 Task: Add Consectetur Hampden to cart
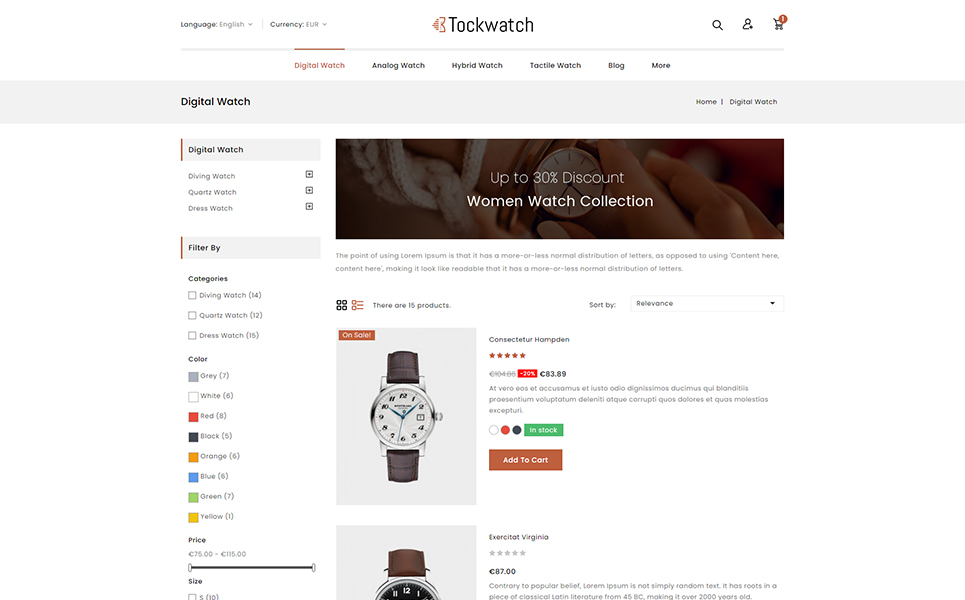(526, 460)
